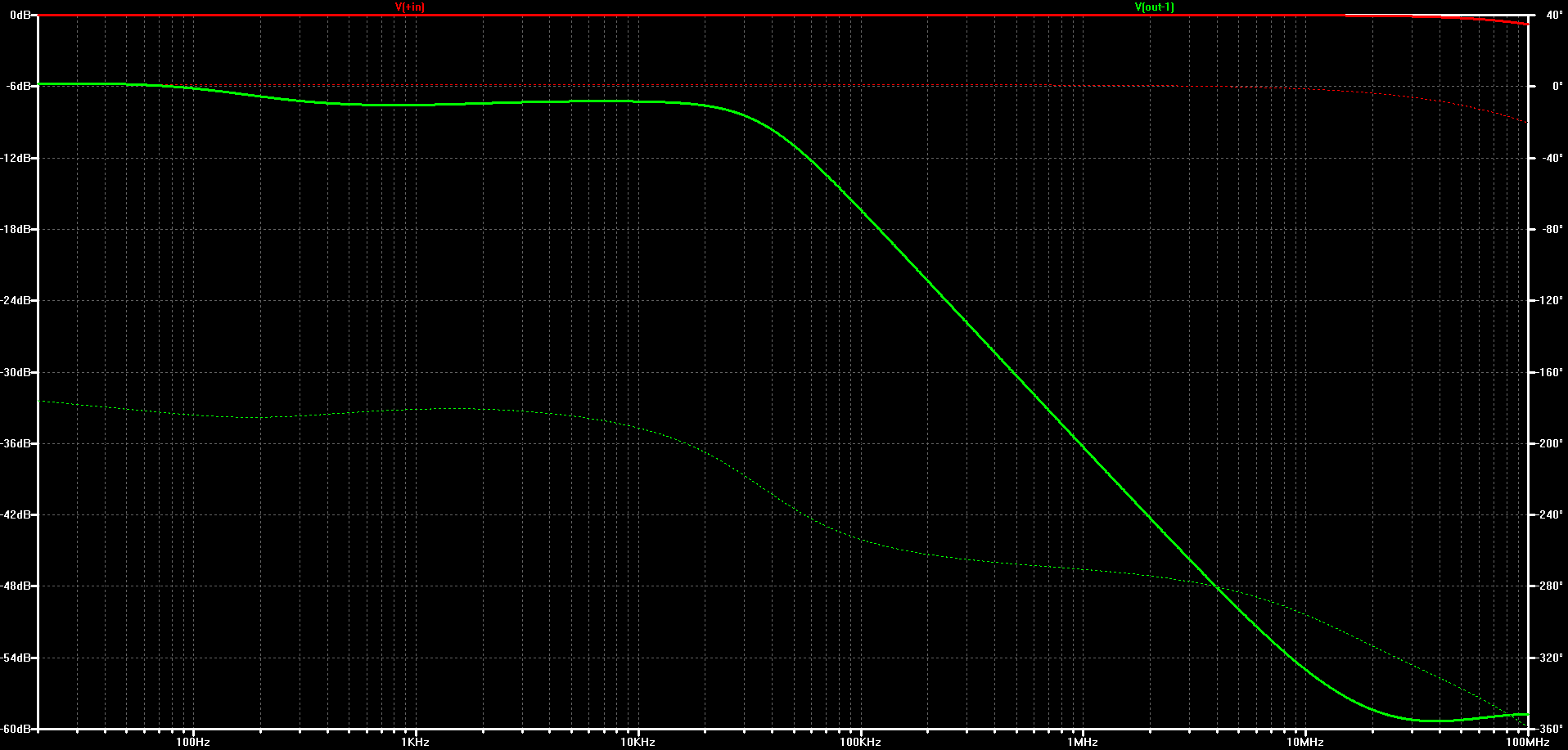Image resolution: width=1568 pixels, height=750 pixels.
Task: Click the -30dB magnitude axis label
Action: [16, 372]
